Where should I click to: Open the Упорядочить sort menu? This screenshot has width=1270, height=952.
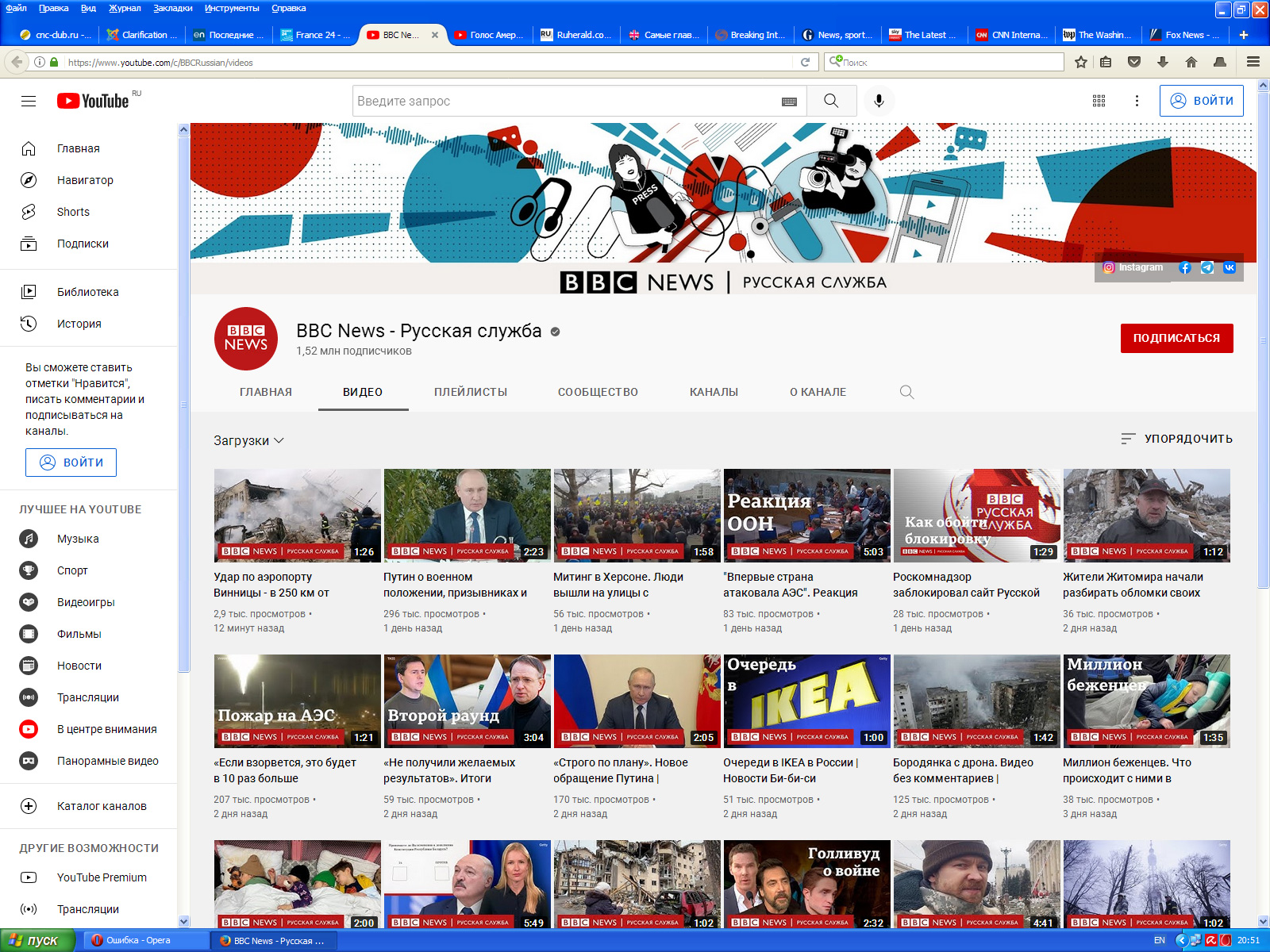pos(1176,439)
